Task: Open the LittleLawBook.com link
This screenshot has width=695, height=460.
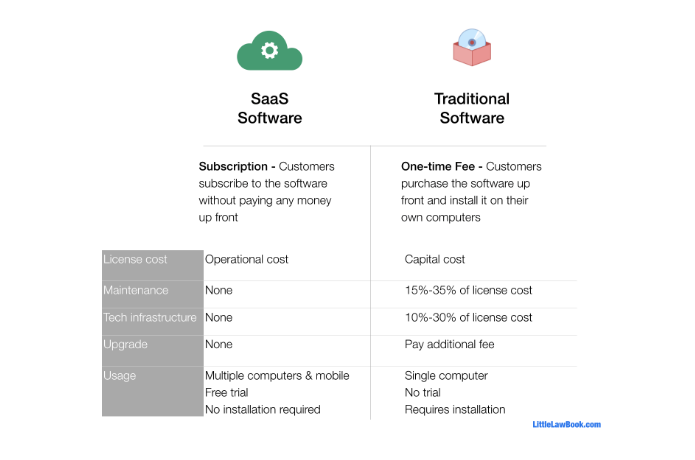Action: tap(566, 424)
